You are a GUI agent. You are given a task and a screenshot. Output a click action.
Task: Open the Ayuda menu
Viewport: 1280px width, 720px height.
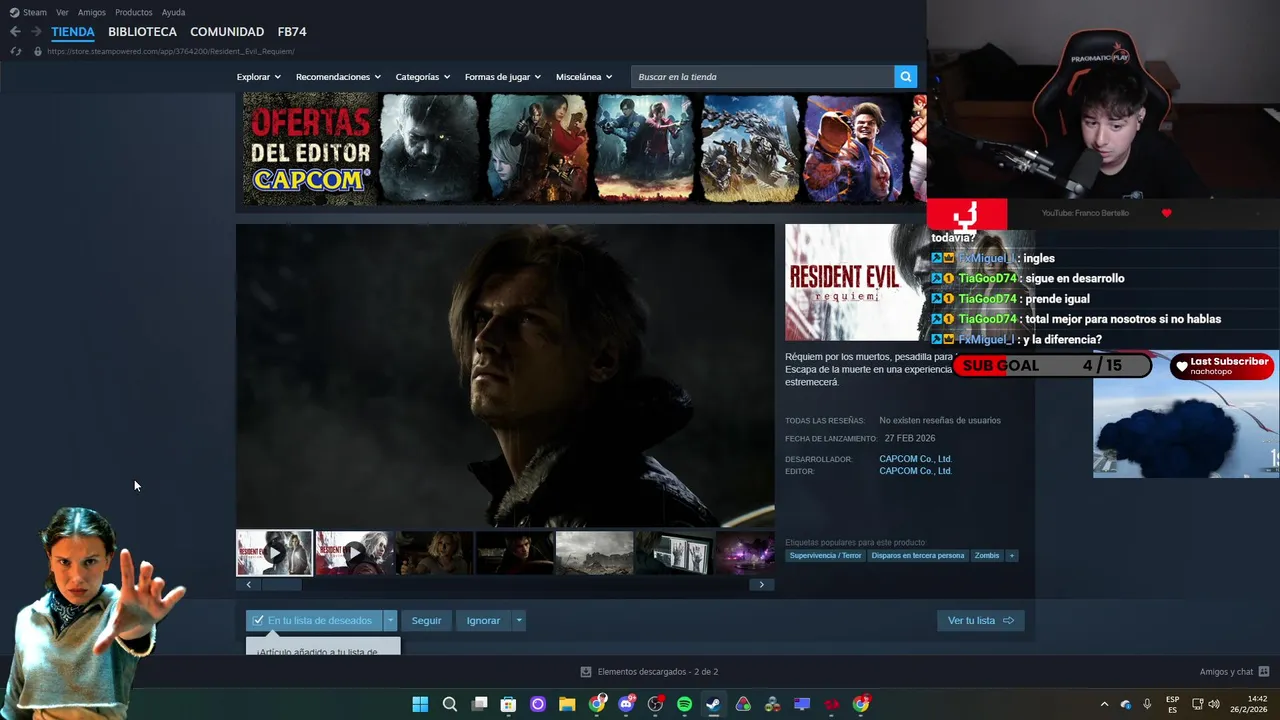(173, 12)
